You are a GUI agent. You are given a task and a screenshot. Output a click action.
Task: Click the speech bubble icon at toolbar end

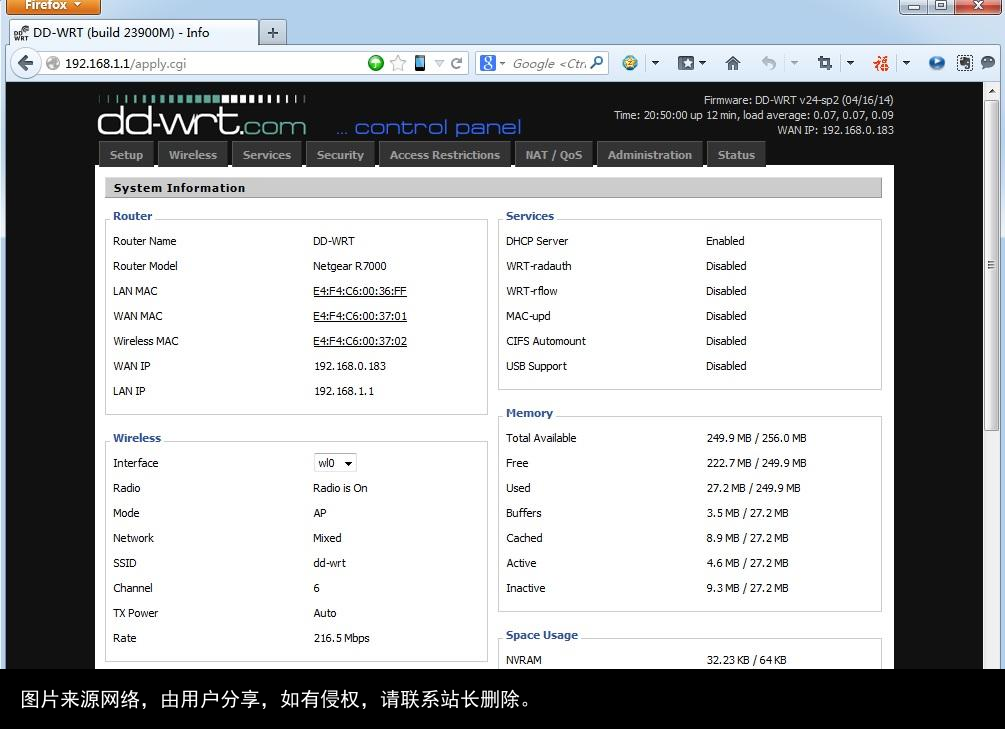(989, 62)
